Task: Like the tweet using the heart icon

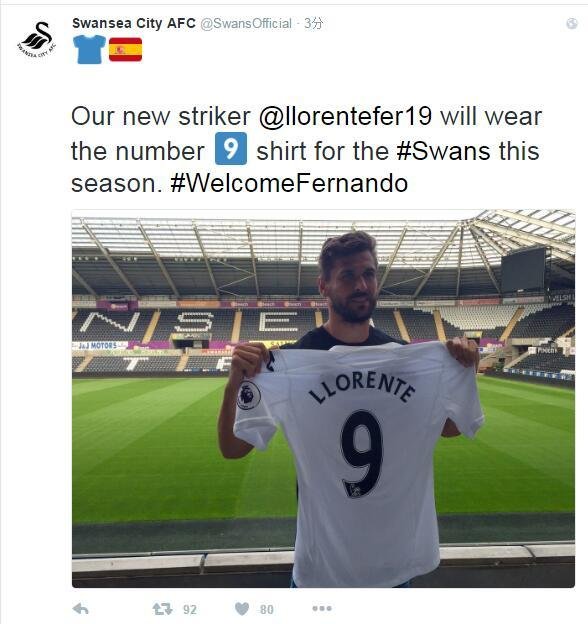Action: (242, 608)
